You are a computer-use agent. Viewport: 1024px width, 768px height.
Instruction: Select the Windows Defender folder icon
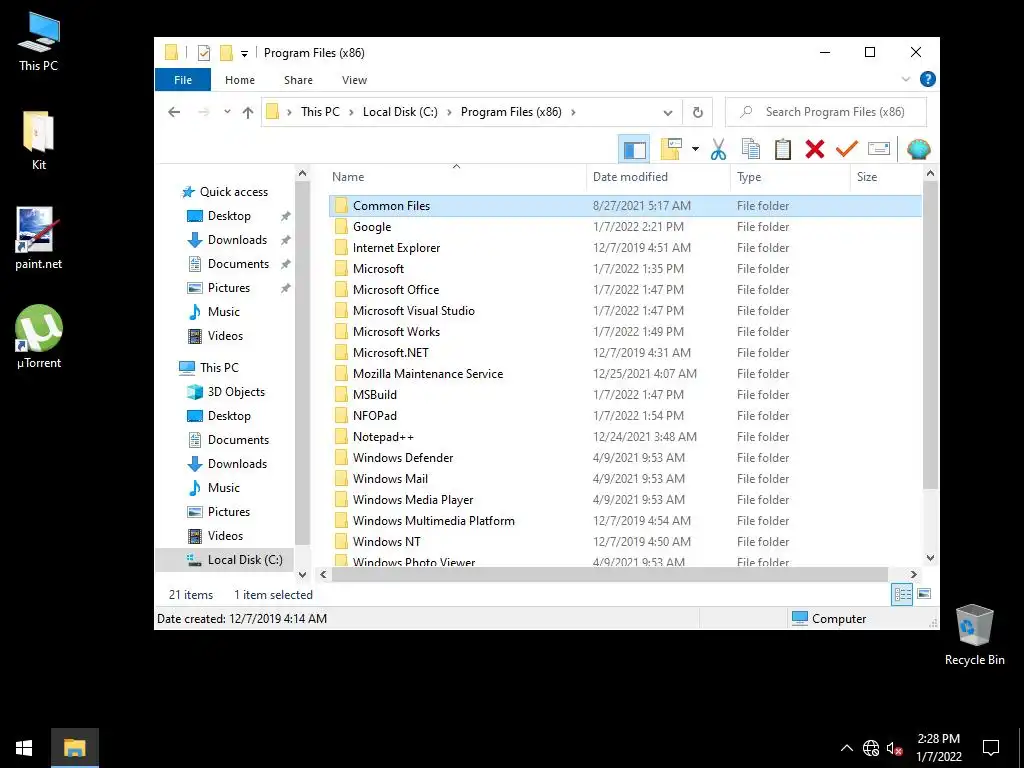pos(341,458)
